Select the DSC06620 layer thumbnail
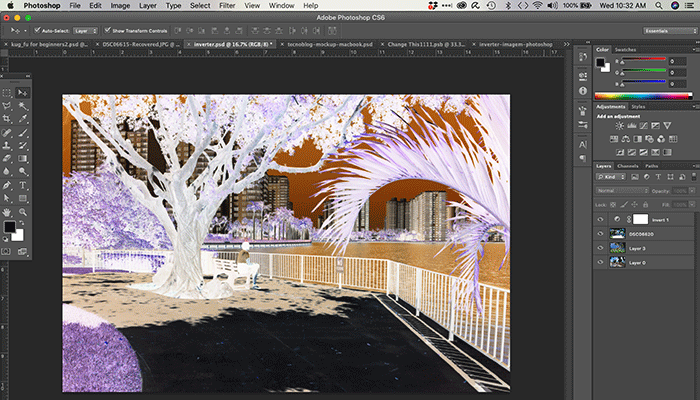Screen dimensions: 700x400 pyautogui.click(x=617, y=233)
